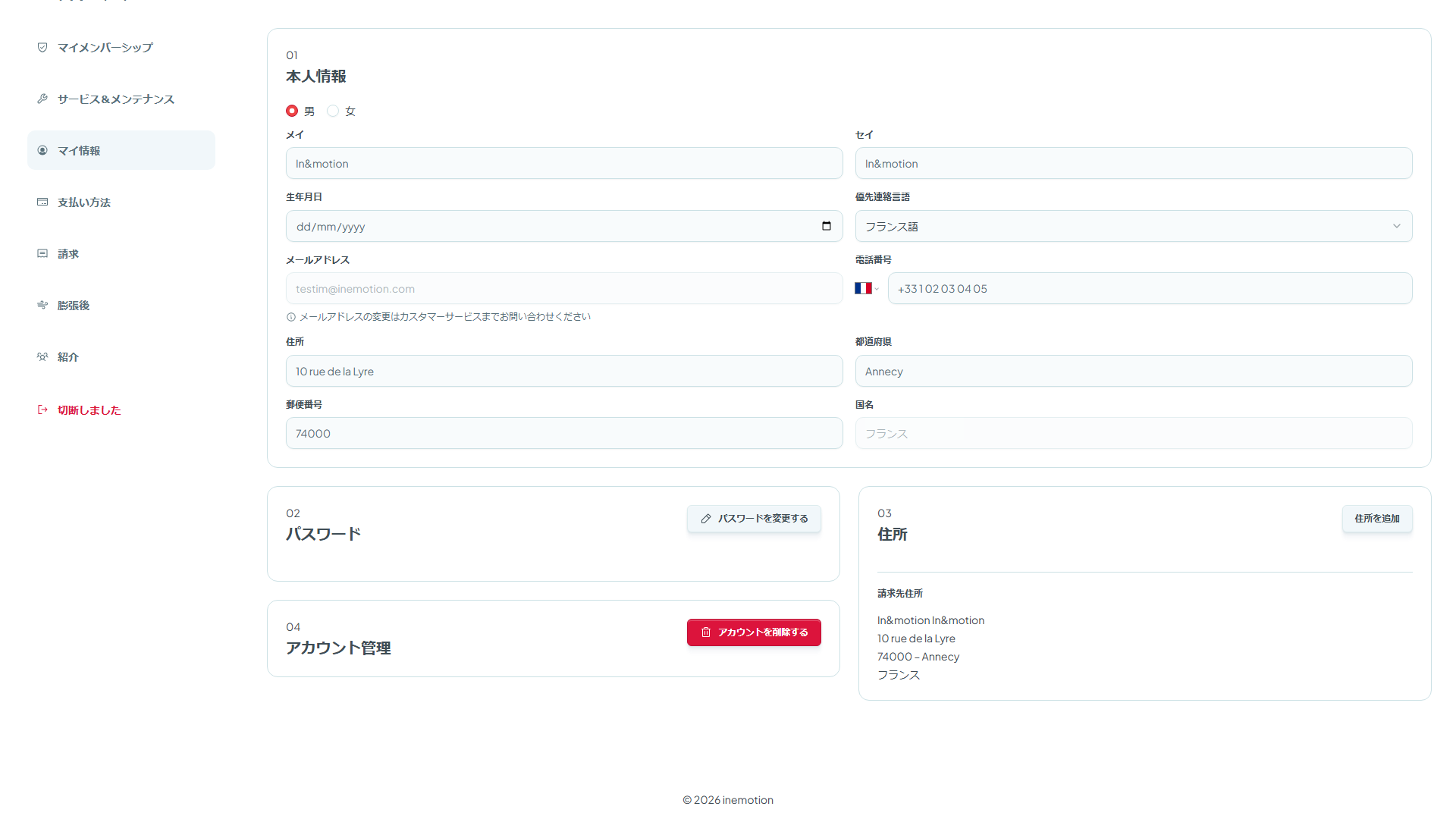The width and height of the screenshot is (1456, 819).
Task: Click the 電話番号 input field
Action: (x=1150, y=288)
